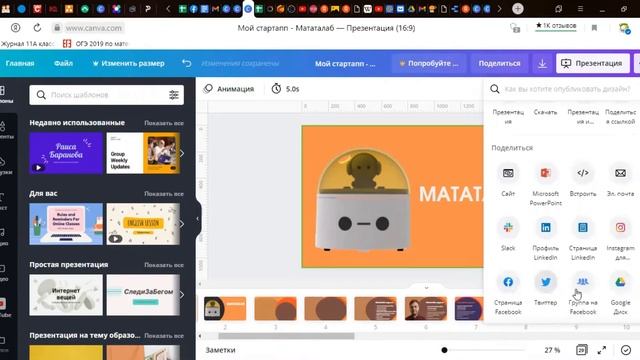
Task: Select Поделиться ссылкой option
Action: [x=620, y=116]
